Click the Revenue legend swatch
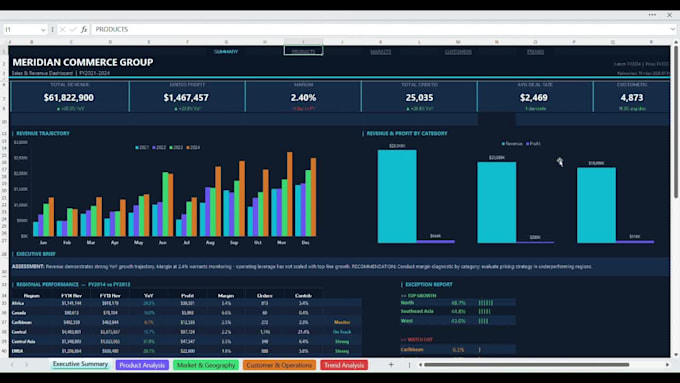Screen dimensions: 680x383 (503, 144)
